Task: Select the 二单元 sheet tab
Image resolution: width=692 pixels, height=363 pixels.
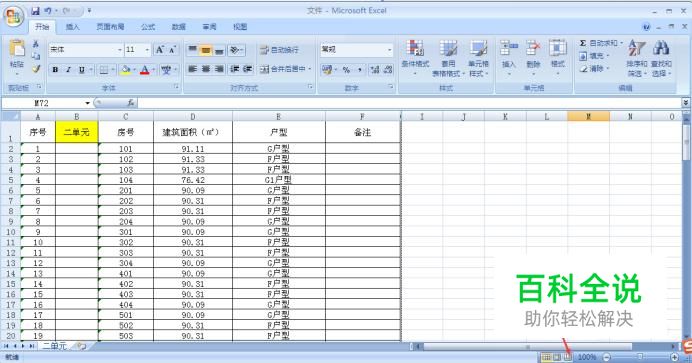Action: tap(54, 346)
